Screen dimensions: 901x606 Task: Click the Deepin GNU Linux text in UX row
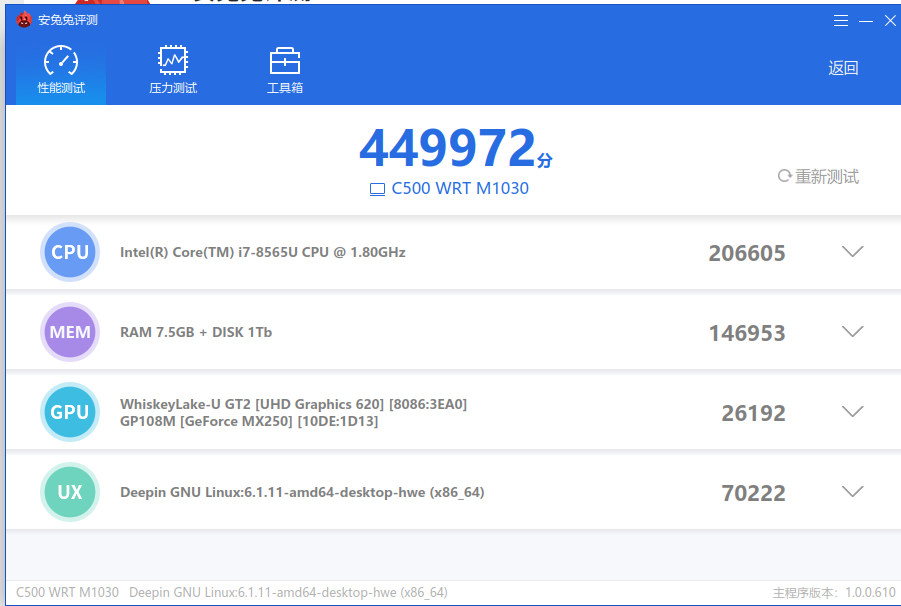[x=302, y=492]
